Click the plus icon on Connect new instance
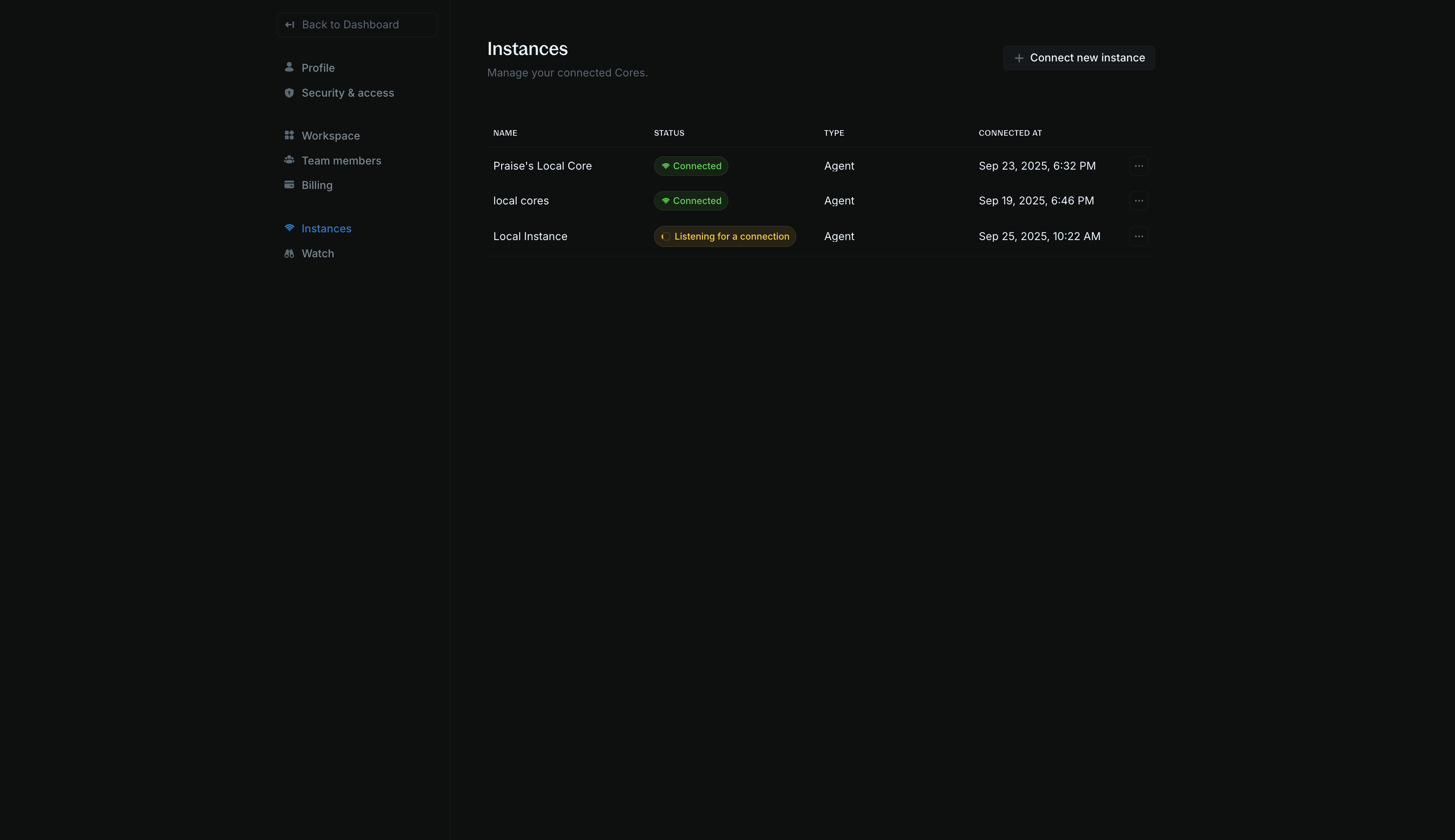The image size is (1455, 840). [x=1019, y=58]
